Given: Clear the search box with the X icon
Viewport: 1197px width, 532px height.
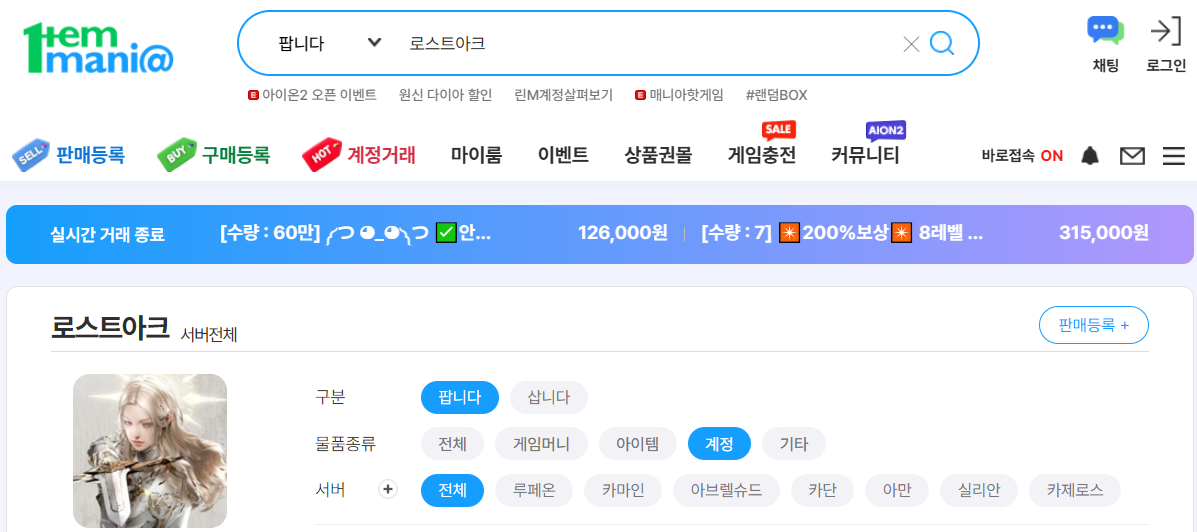Looking at the screenshot, I should (911, 44).
